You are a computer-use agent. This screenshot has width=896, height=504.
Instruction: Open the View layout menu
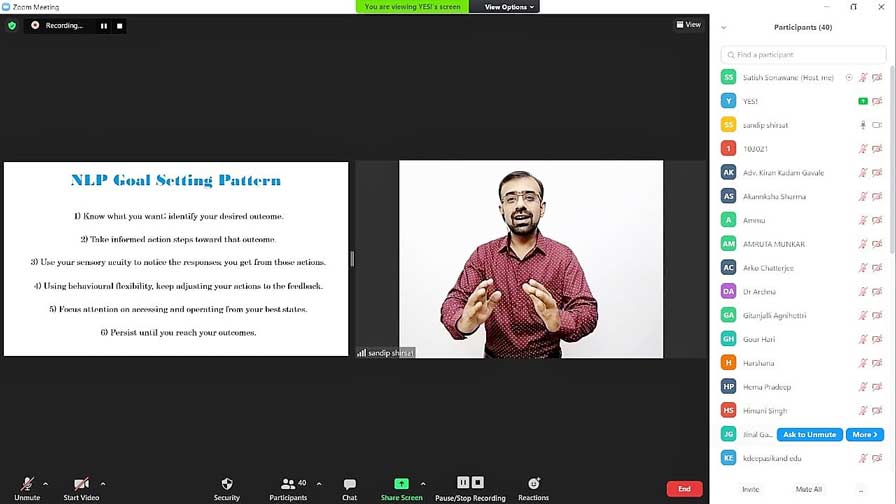pos(688,25)
